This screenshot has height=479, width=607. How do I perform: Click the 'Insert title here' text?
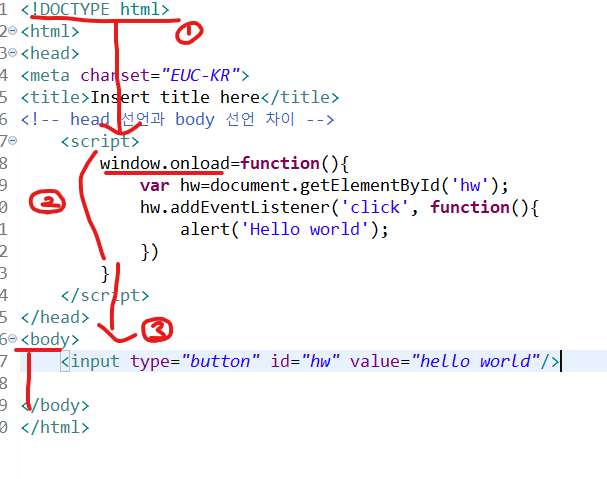[175, 97]
